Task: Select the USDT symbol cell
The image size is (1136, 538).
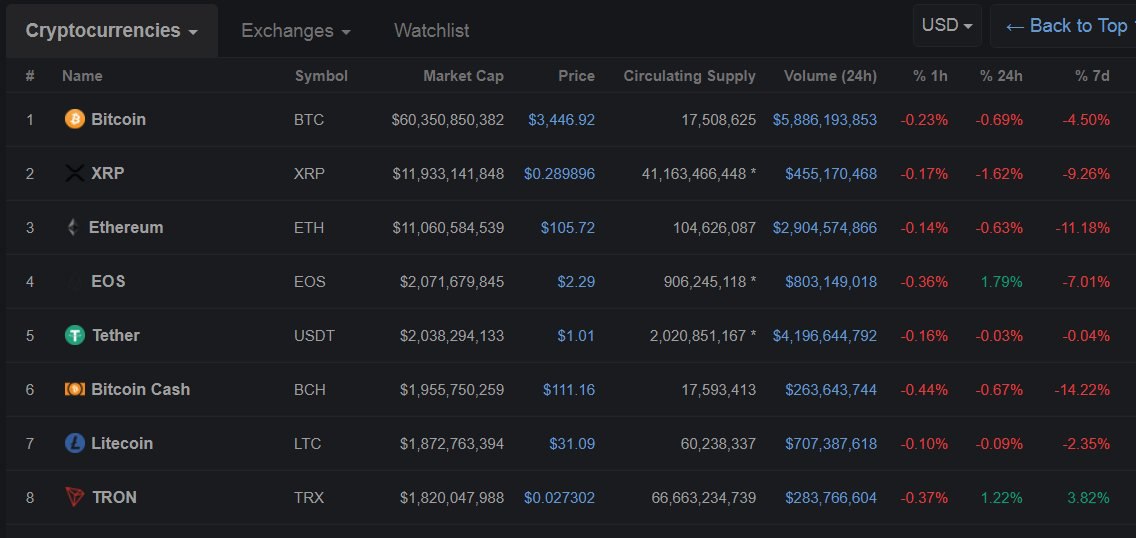Action: coord(314,335)
